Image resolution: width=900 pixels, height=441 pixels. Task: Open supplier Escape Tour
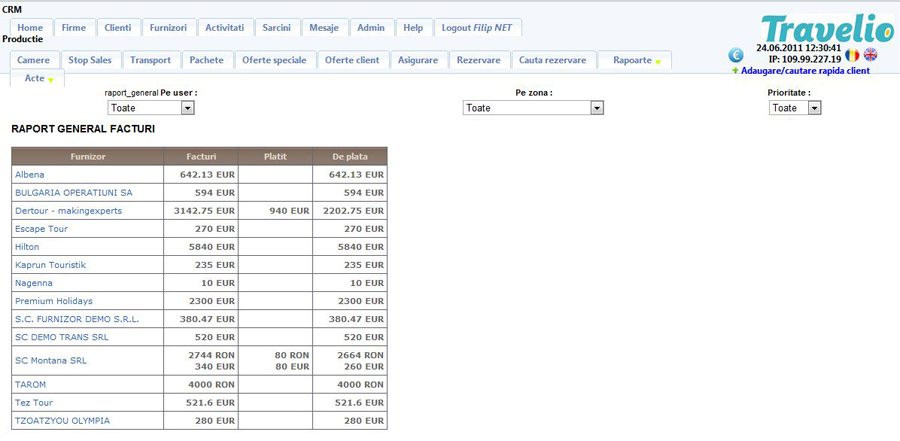[x=42, y=229]
